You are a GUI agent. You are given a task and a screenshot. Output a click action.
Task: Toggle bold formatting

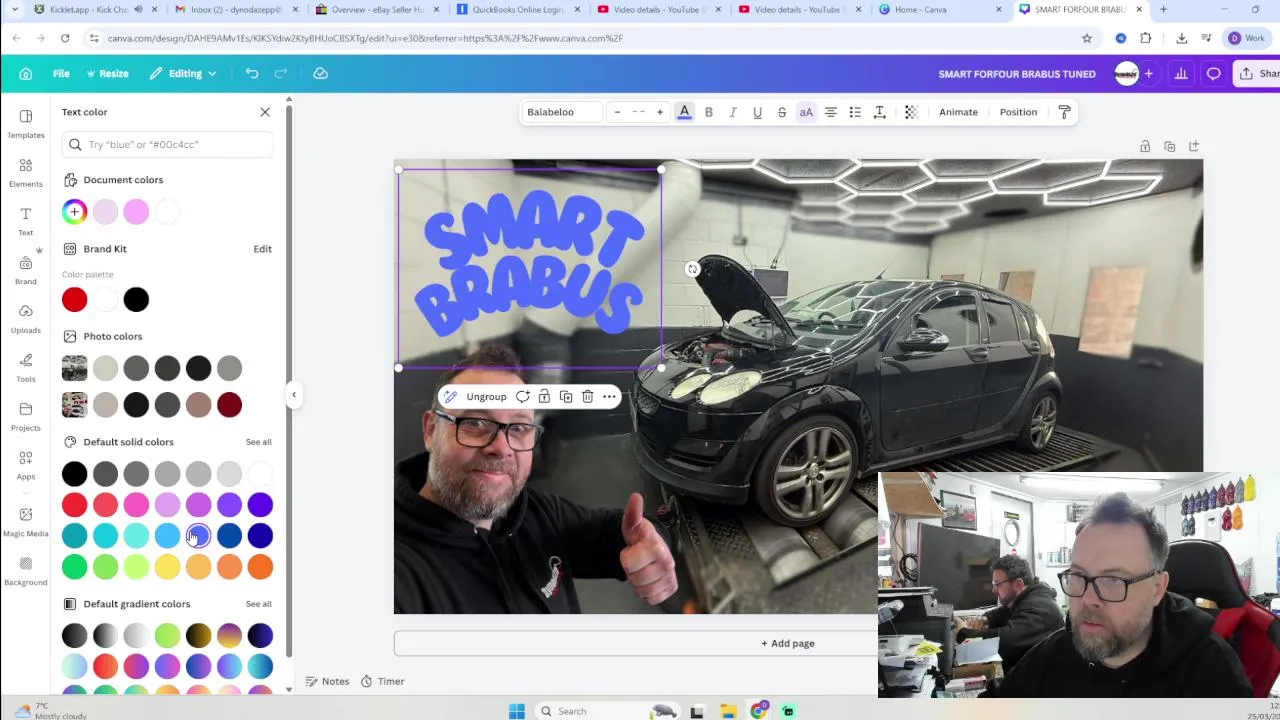pyautogui.click(x=709, y=112)
